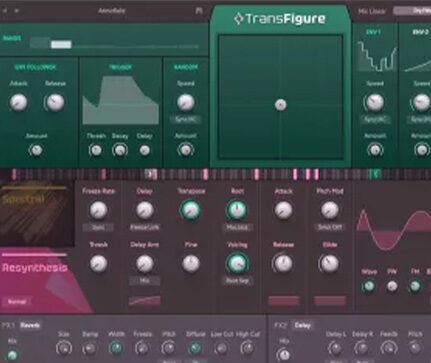The image size is (431, 363).
Task: Click the curve display below Delay Amt Mix
Action: click(145, 301)
